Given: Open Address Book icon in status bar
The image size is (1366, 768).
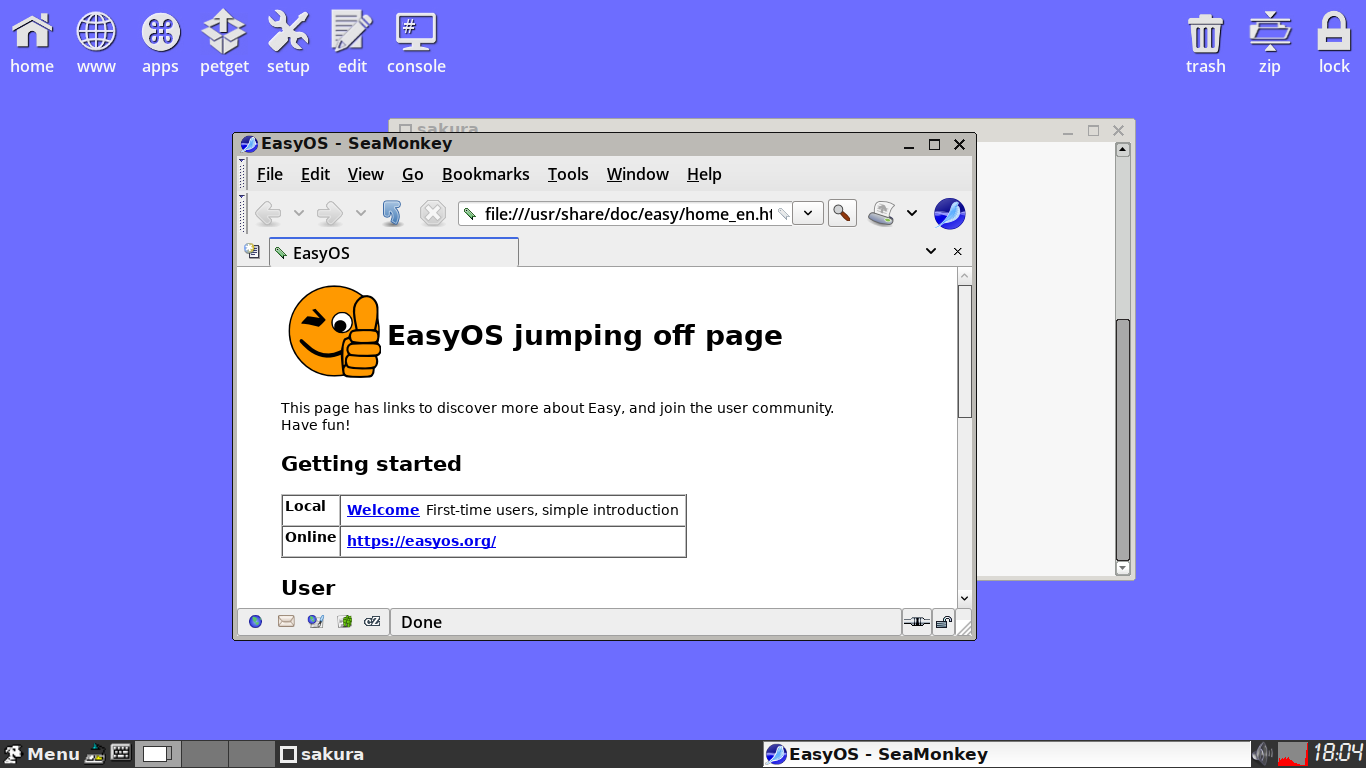Looking at the screenshot, I should point(345,621).
